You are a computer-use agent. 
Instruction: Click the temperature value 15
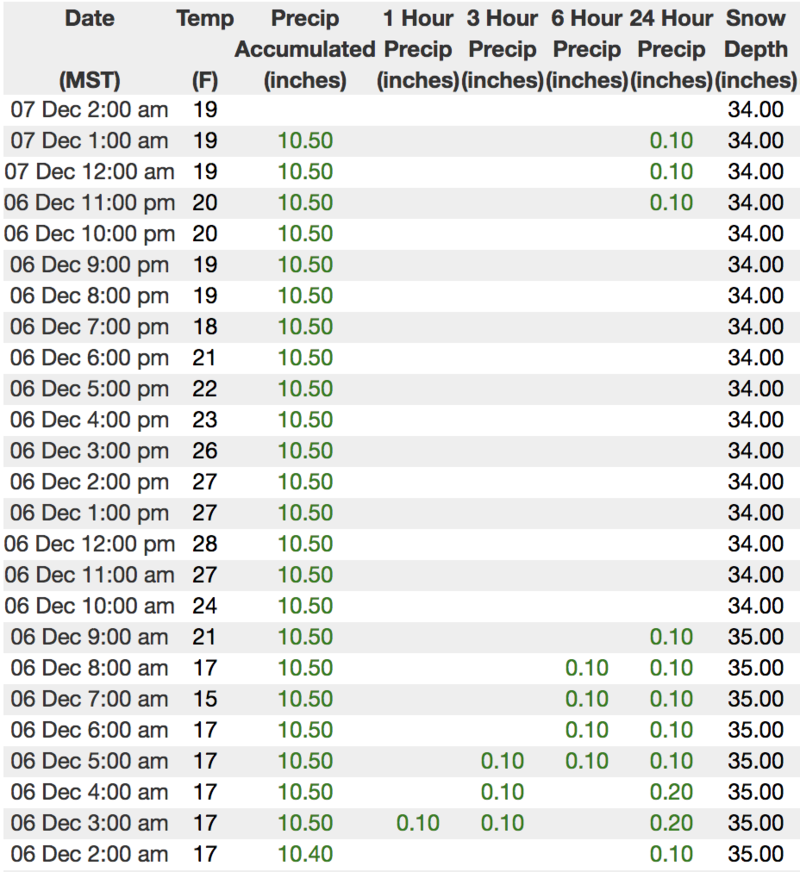(x=204, y=699)
